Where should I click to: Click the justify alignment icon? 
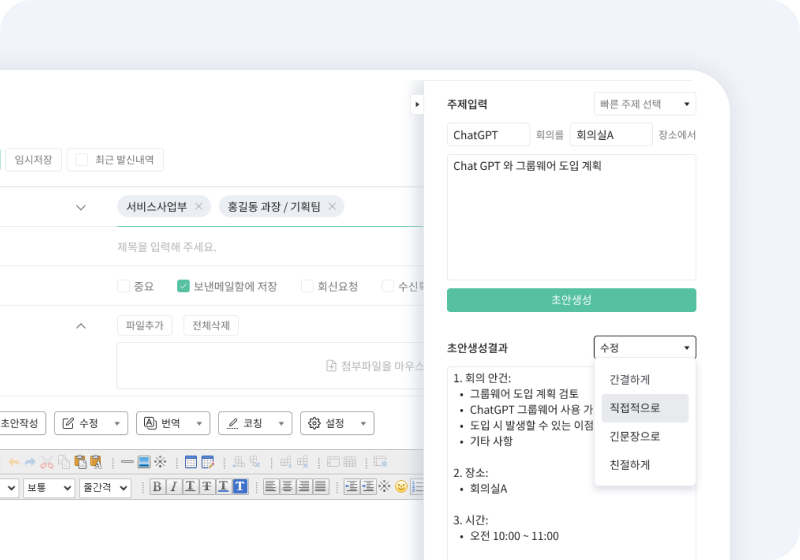click(320, 487)
